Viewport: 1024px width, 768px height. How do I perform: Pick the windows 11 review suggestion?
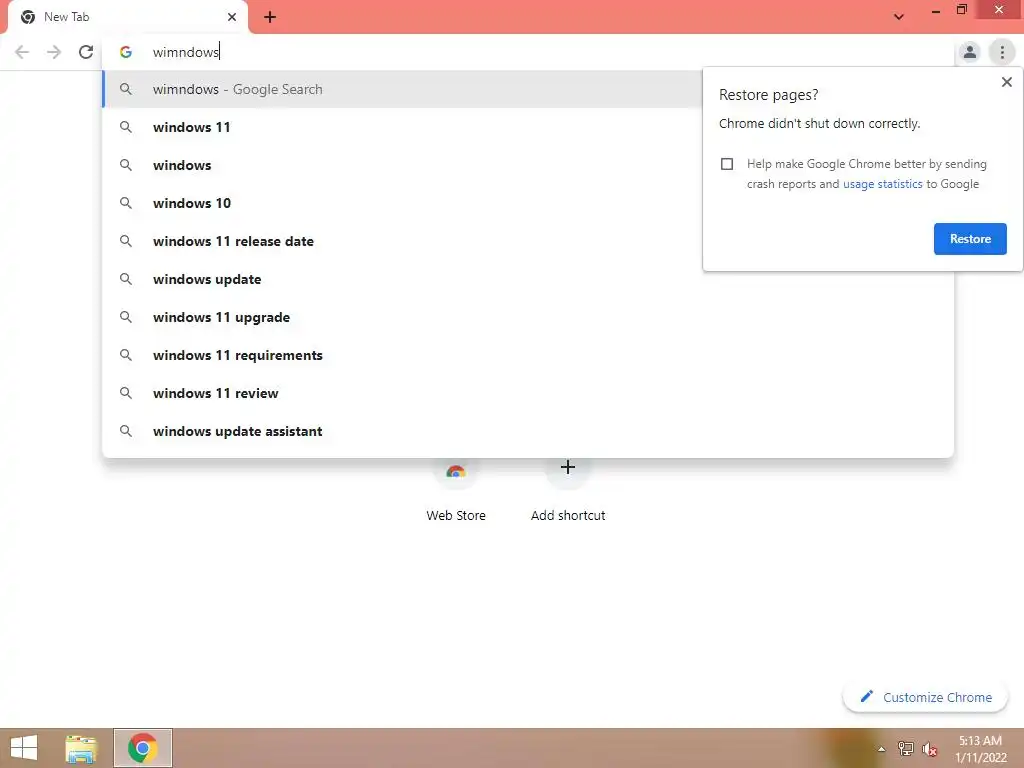[528, 392]
